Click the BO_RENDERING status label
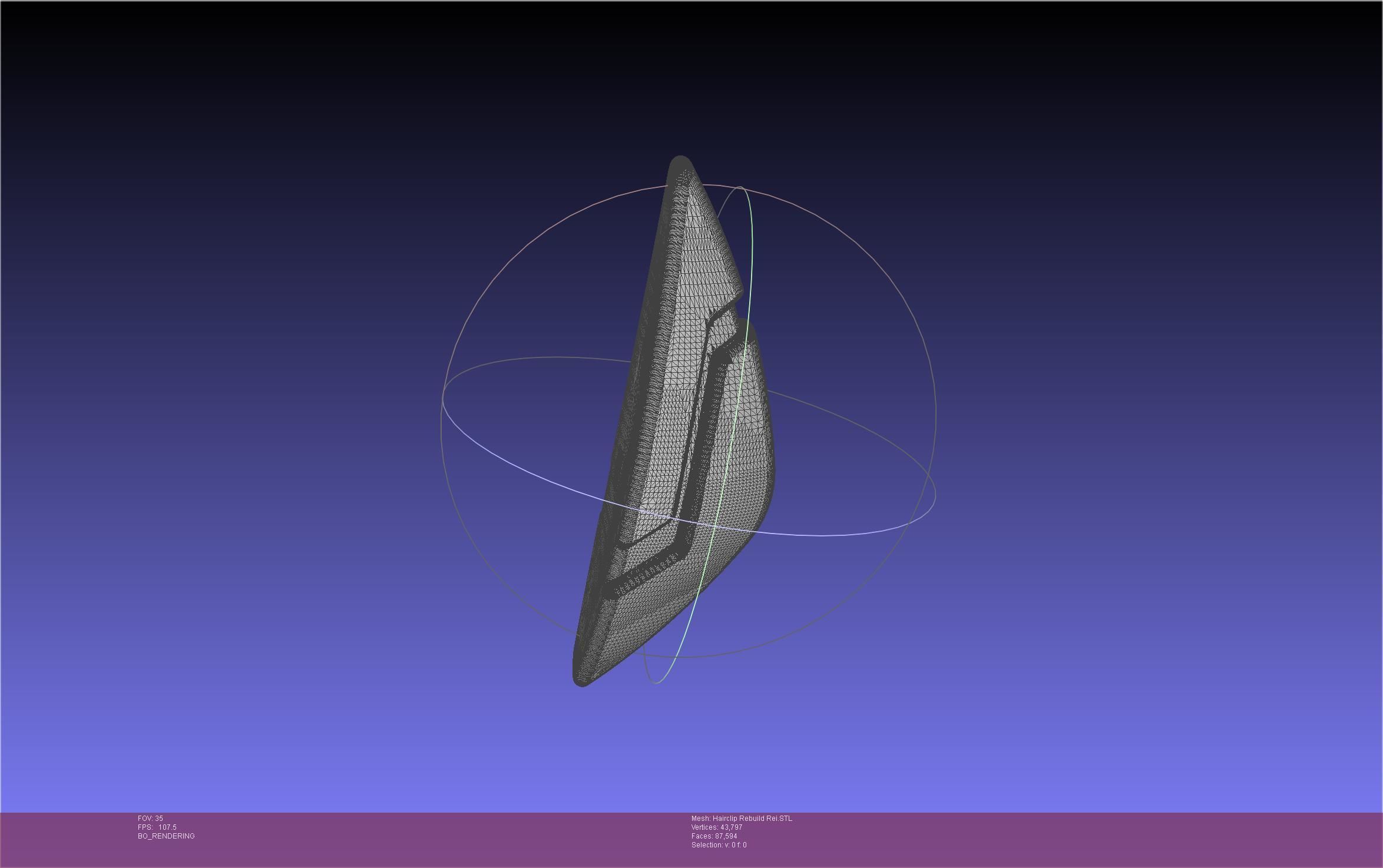 (x=166, y=836)
